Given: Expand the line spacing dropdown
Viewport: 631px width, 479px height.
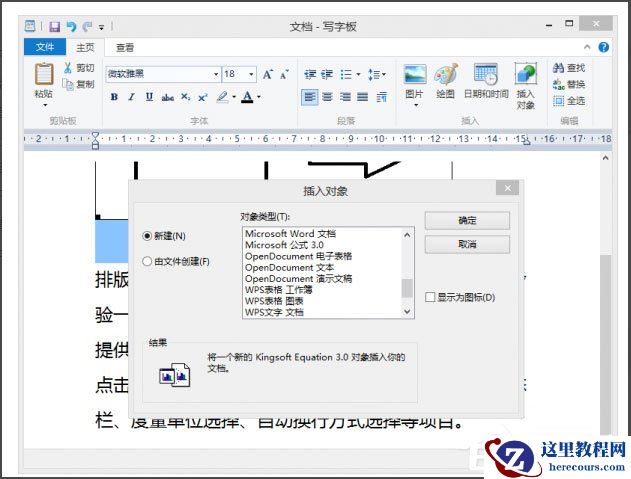Looking at the screenshot, I should coord(384,74).
